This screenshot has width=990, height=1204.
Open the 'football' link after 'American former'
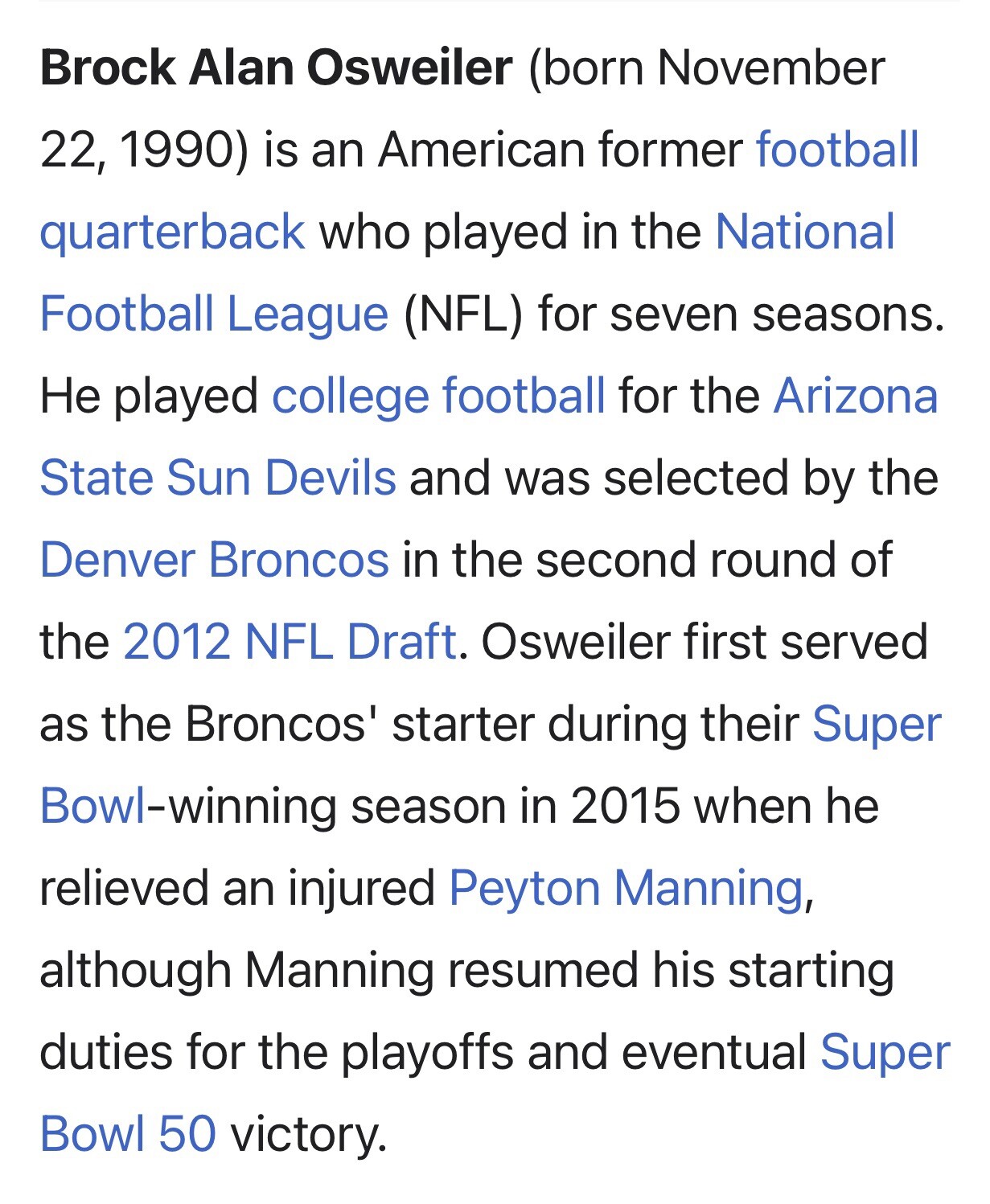pos(836,150)
